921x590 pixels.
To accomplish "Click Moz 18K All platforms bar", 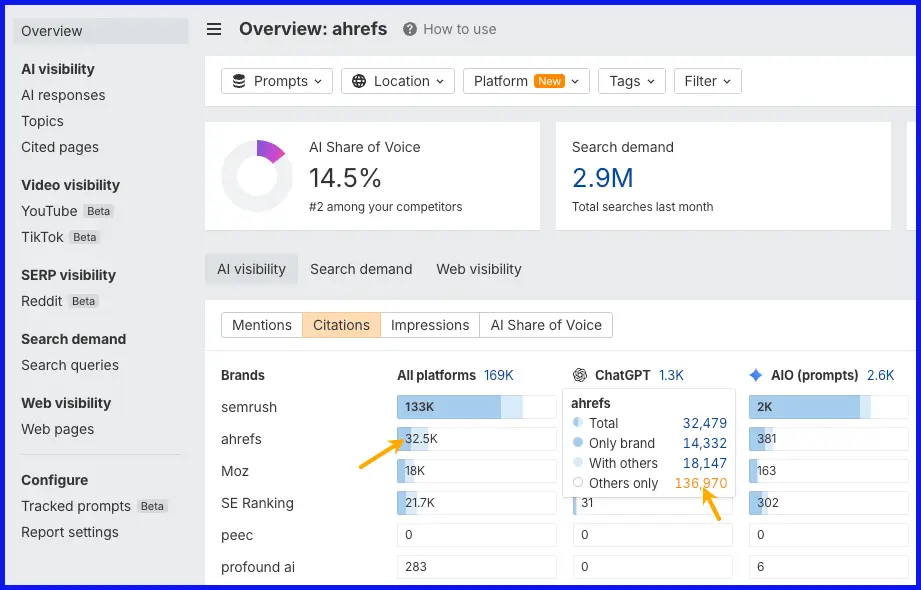I will pyautogui.click(x=476, y=471).
